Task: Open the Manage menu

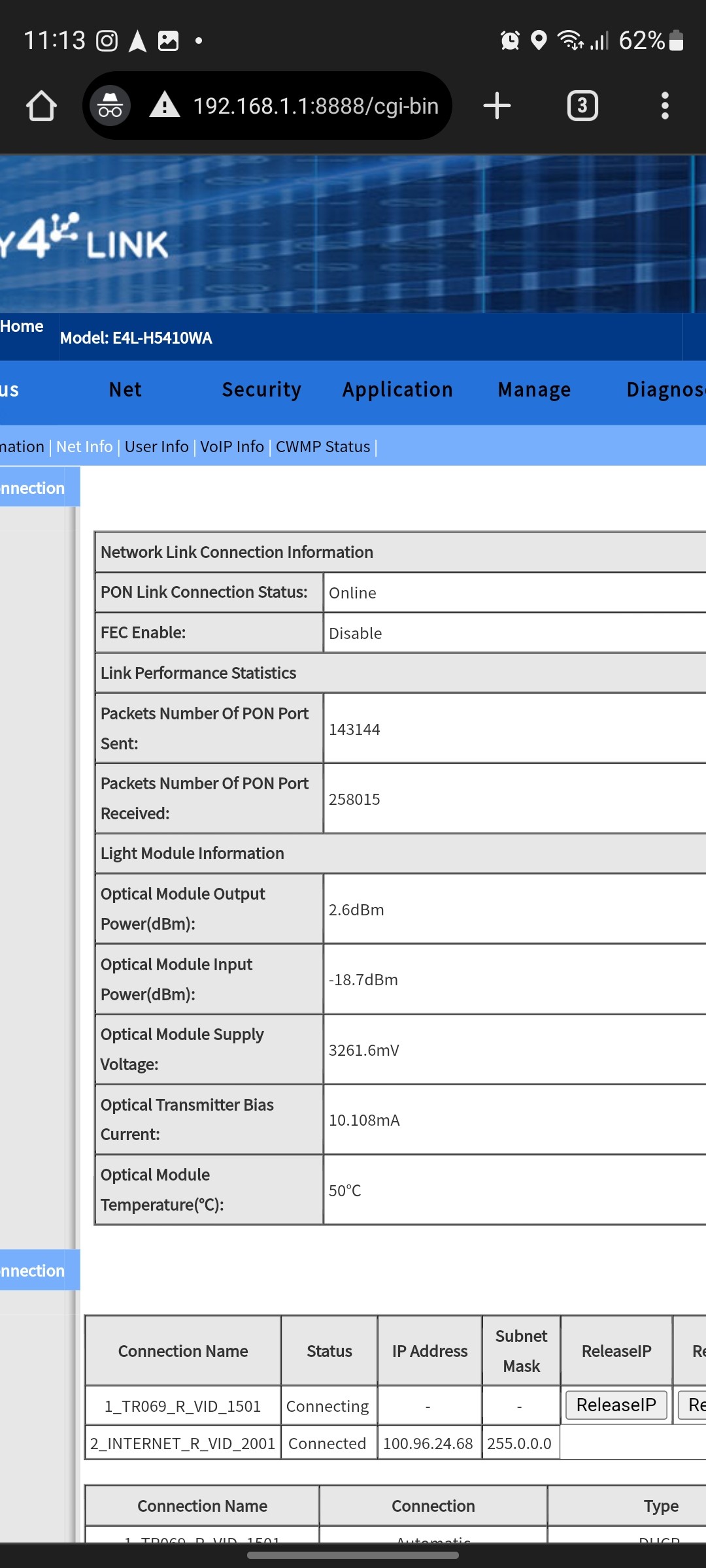Action: click(x=534, y=390)
